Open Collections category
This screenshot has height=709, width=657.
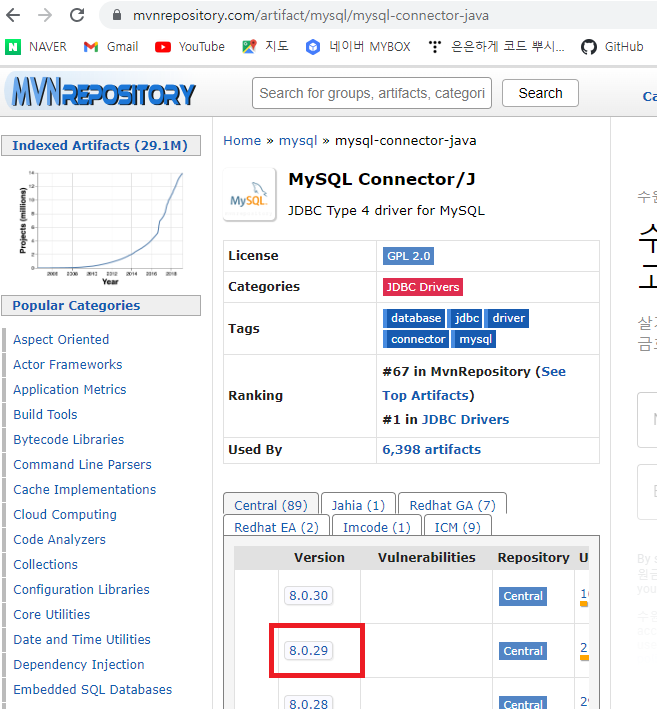click(x=46, y=564)
